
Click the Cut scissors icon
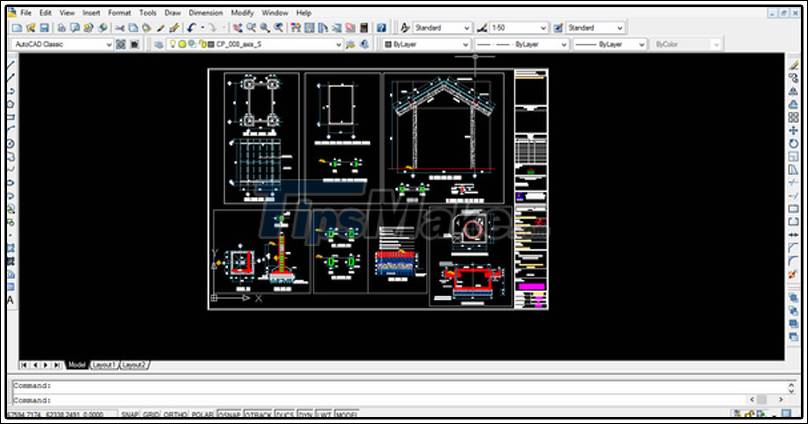coord(120,28)
